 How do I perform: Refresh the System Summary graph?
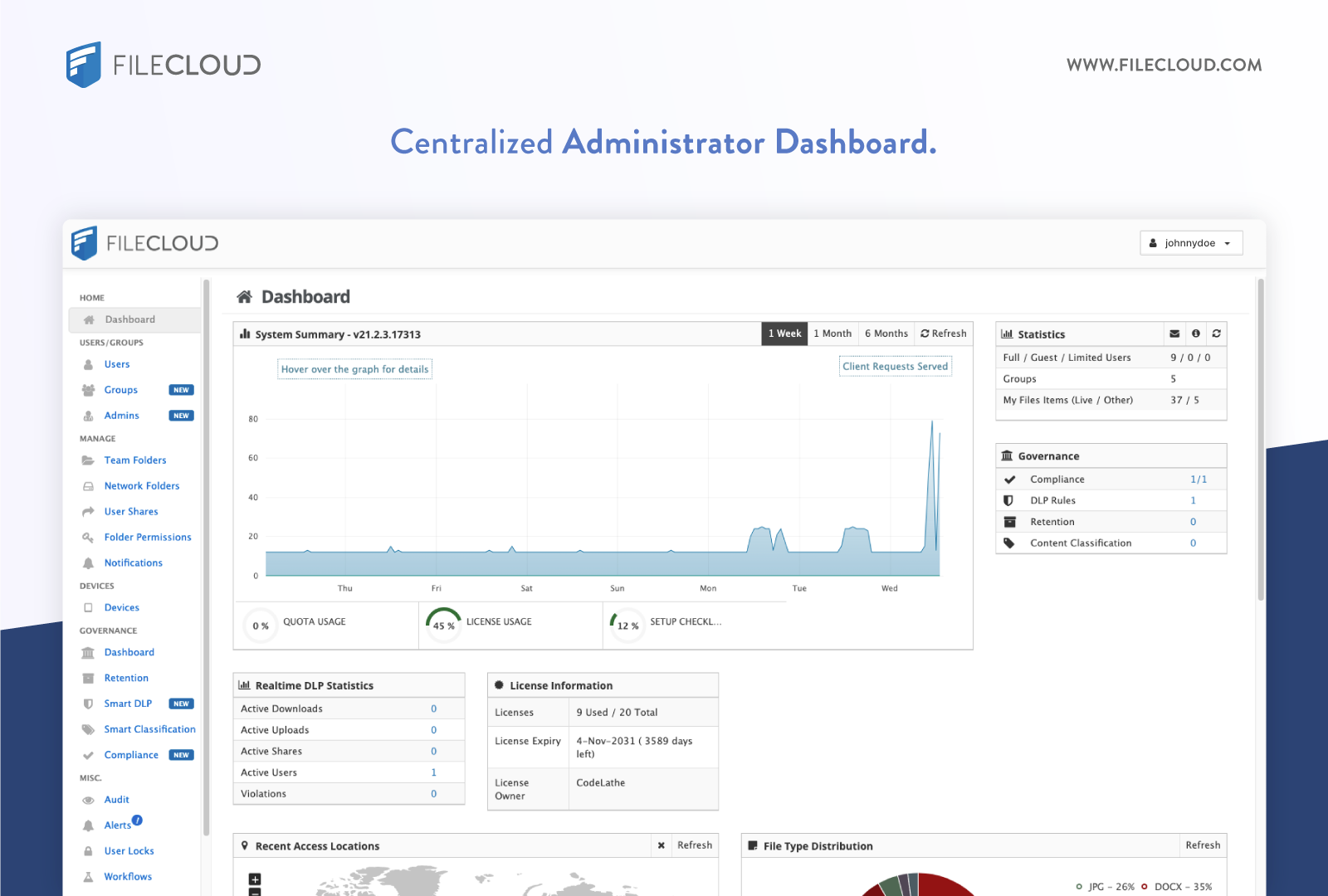pyautogui.click(x=944, y=334)
